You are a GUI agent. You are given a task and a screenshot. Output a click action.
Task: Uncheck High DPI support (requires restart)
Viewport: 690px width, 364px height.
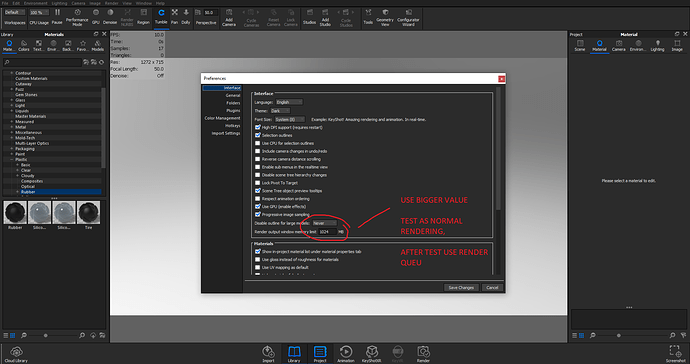point(258,127)
